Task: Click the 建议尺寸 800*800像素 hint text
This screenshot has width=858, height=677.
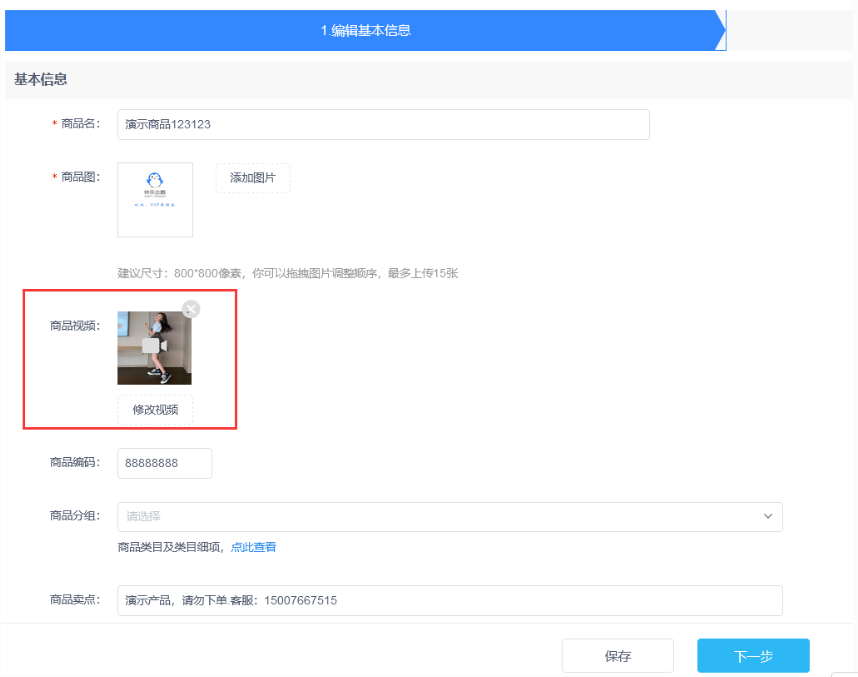Action: point(288,273)
